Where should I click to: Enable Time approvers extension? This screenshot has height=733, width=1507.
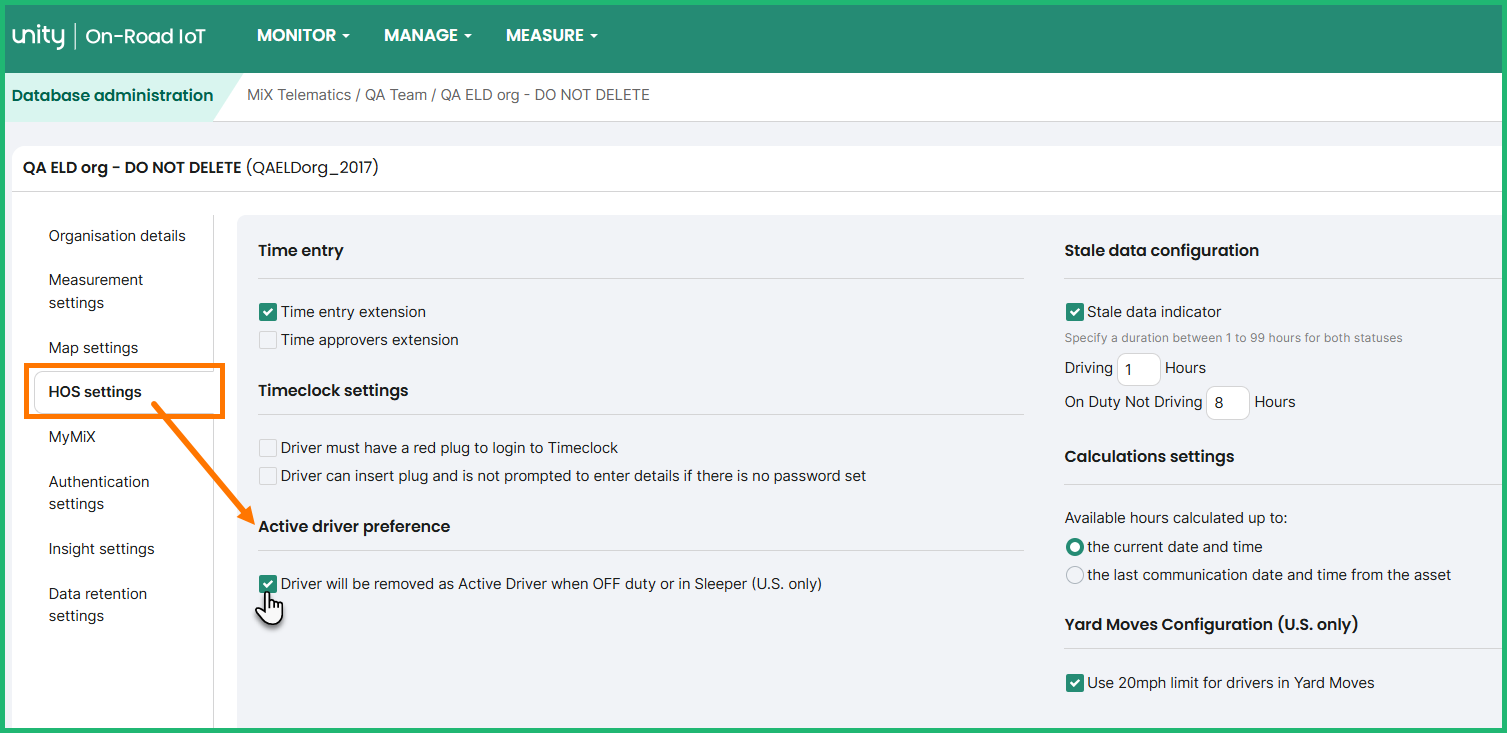(268, 340)
